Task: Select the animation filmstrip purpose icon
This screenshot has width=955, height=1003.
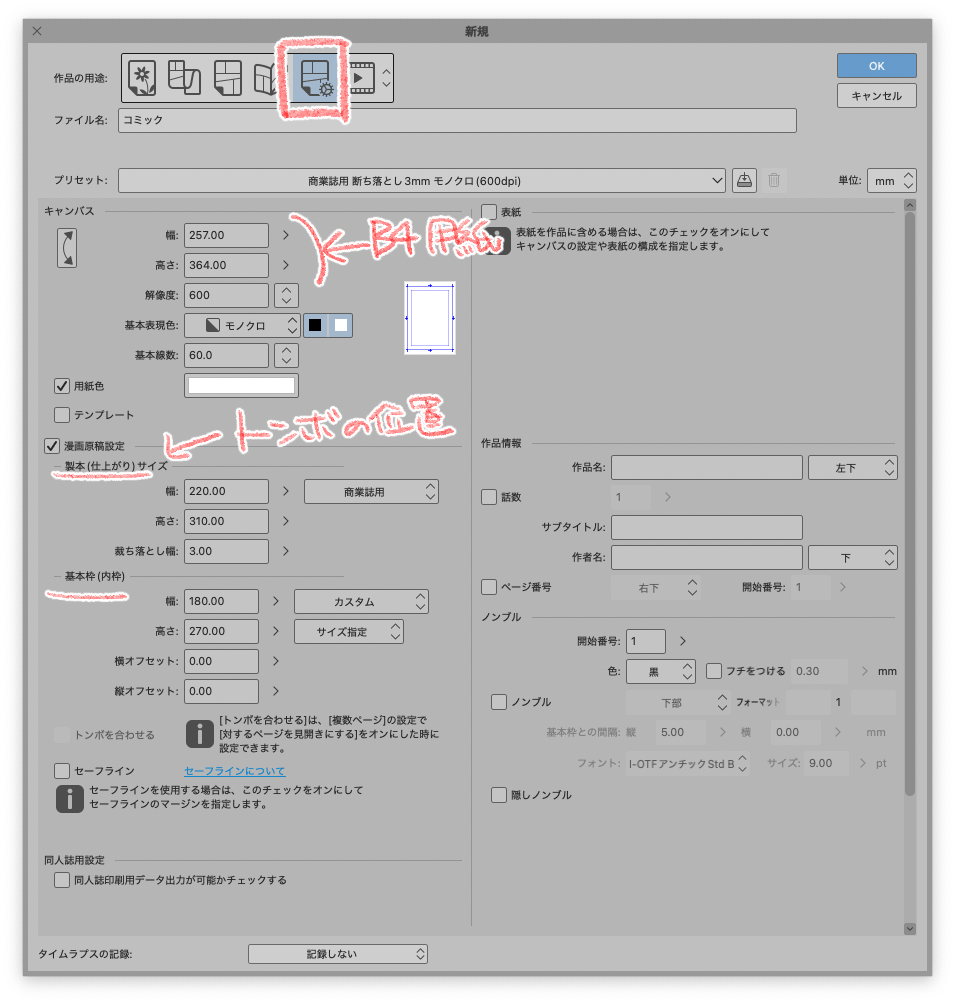Action: pos(362,77)
